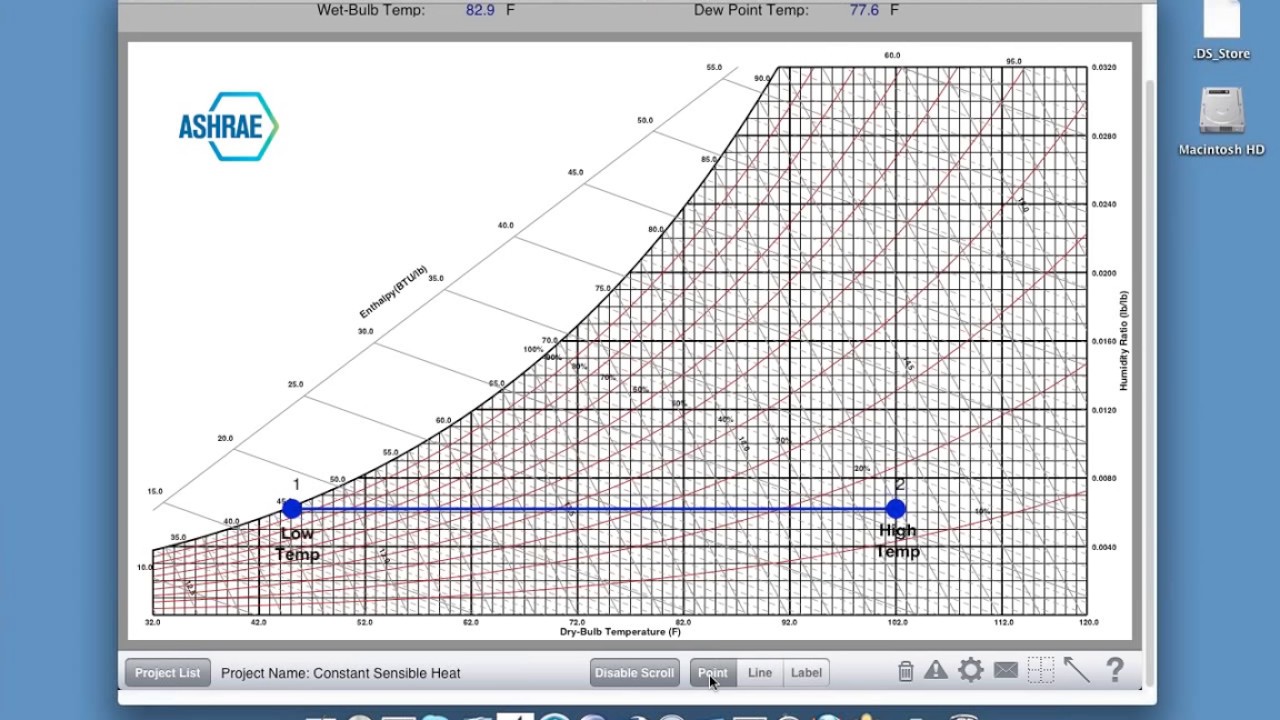The height and width of the screenshot is (720, 1280).
Task: Click the Project Name: Constant Sensible Heat text
Action: click(x=341, y=673)
